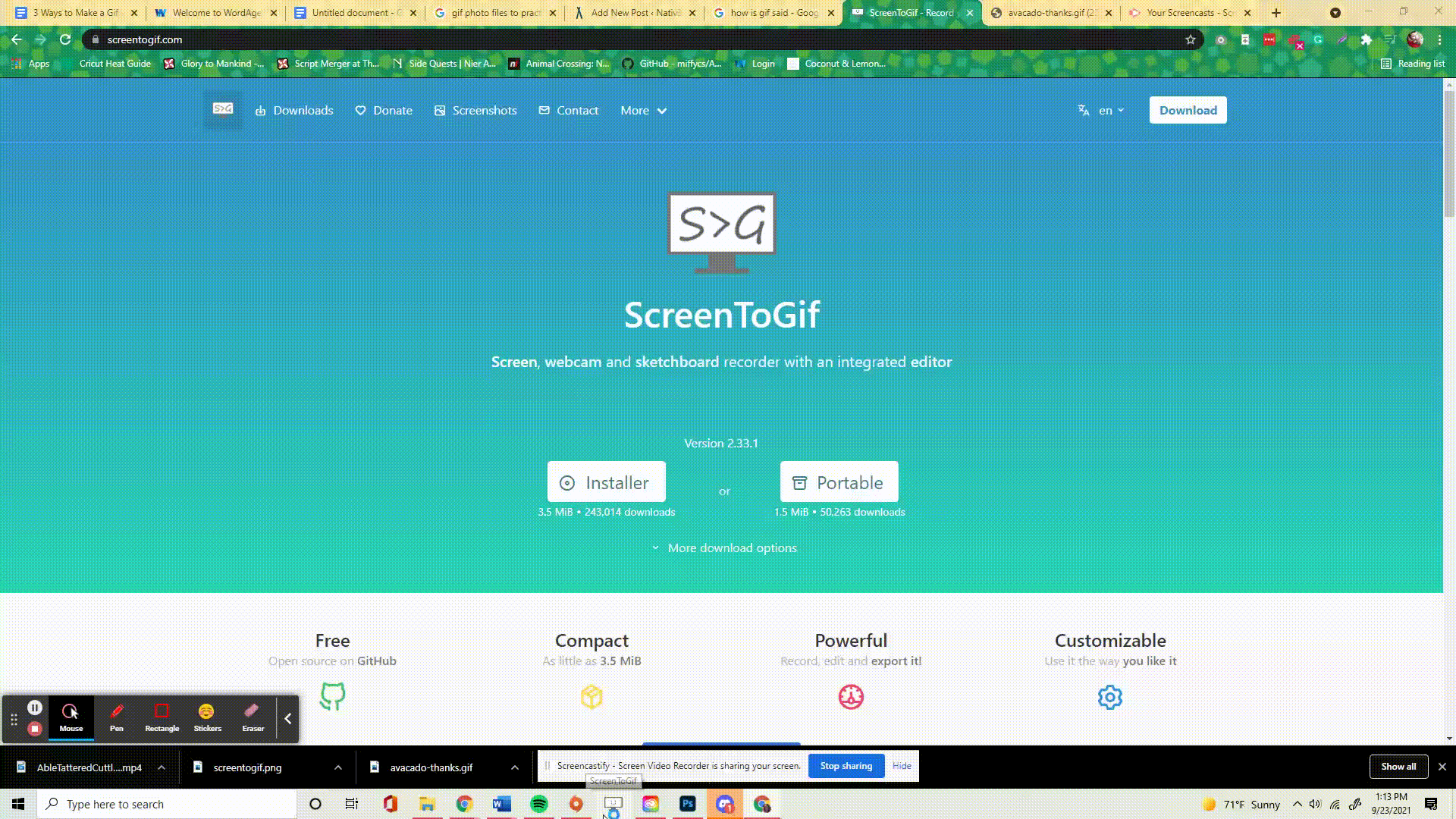Select the Eraser tool in toolbar

tap(252, 715)
